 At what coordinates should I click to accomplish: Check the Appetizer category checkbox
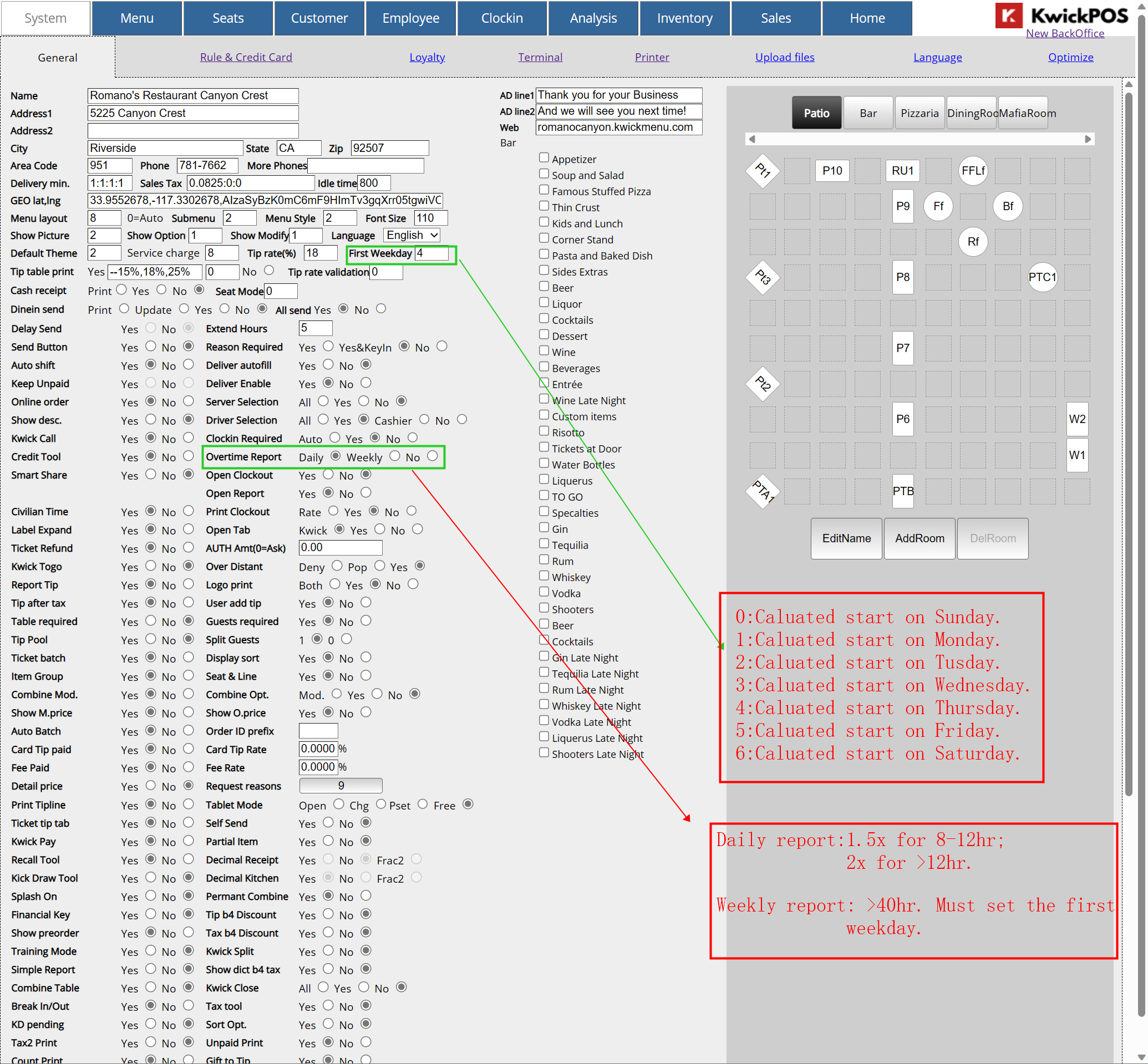[543, 158]
